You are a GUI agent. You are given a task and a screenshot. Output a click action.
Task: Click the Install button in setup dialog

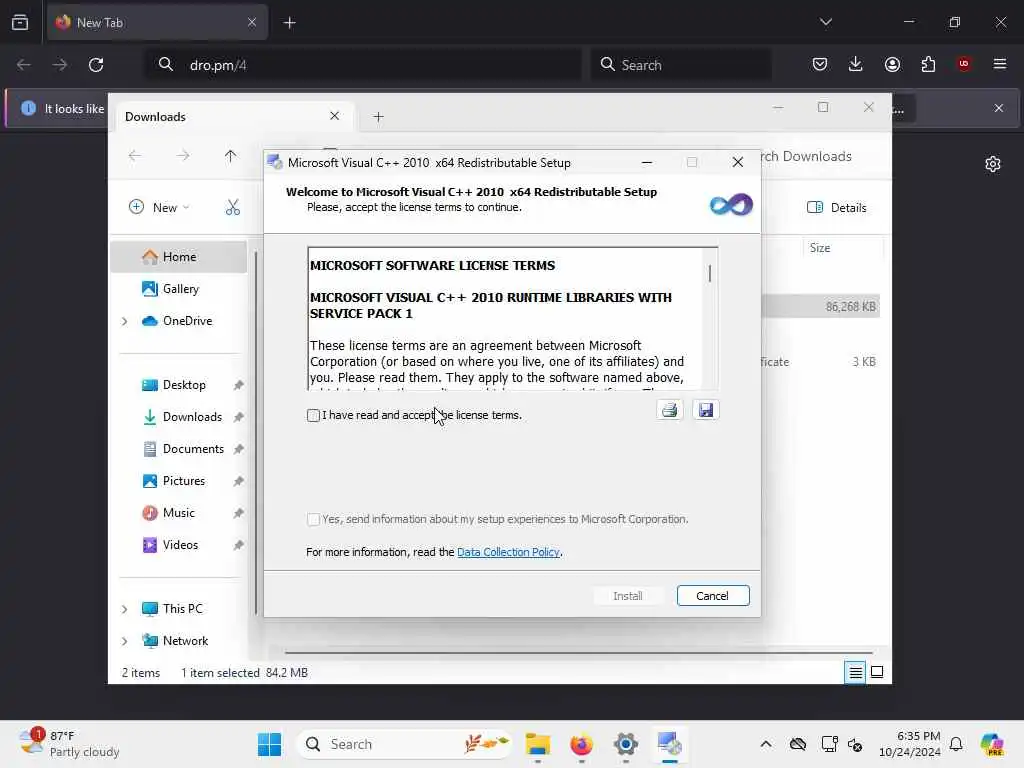[628, 596]
